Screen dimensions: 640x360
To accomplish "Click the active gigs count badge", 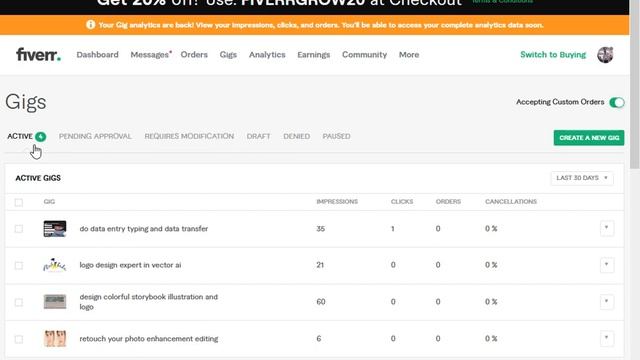I will [40, 136].
